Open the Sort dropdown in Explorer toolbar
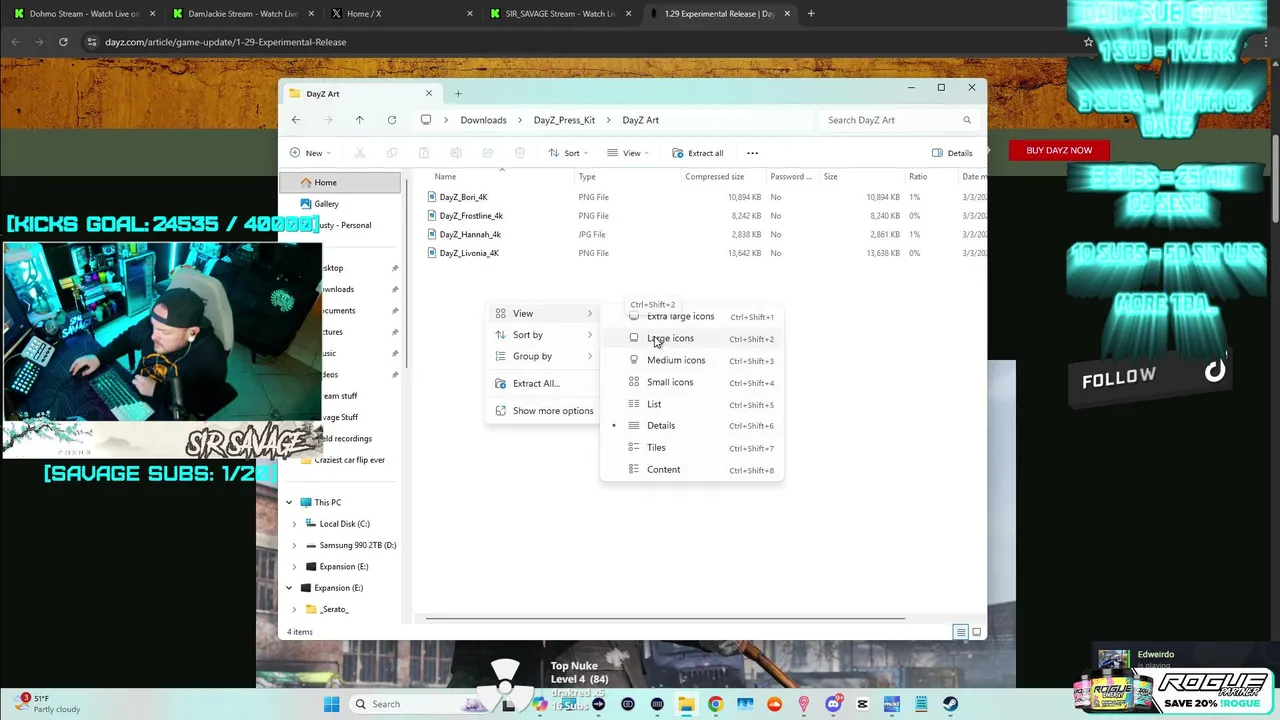The image size is (1280, 720). [x=568, y=153]
